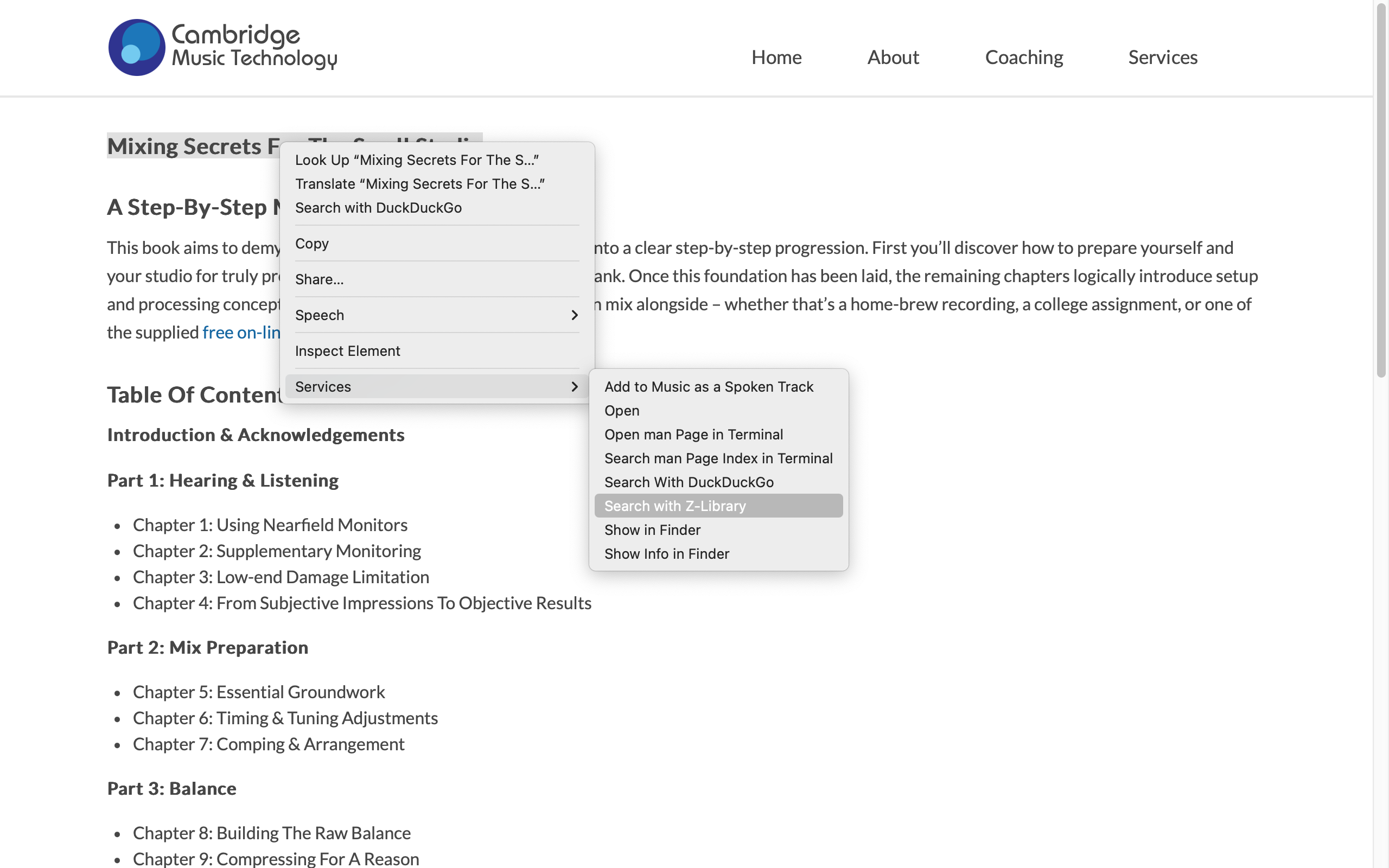
Task: Select Open man Page in Terminal
Action: coord(693,434)
